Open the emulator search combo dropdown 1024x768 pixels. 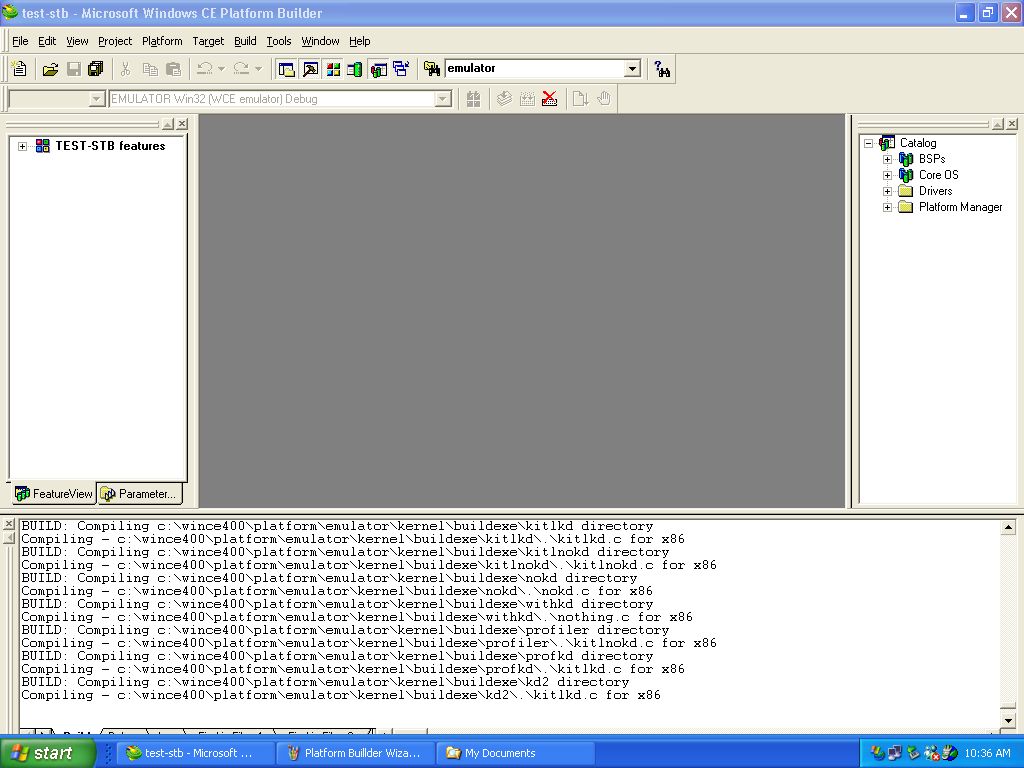tap(632, 69)
